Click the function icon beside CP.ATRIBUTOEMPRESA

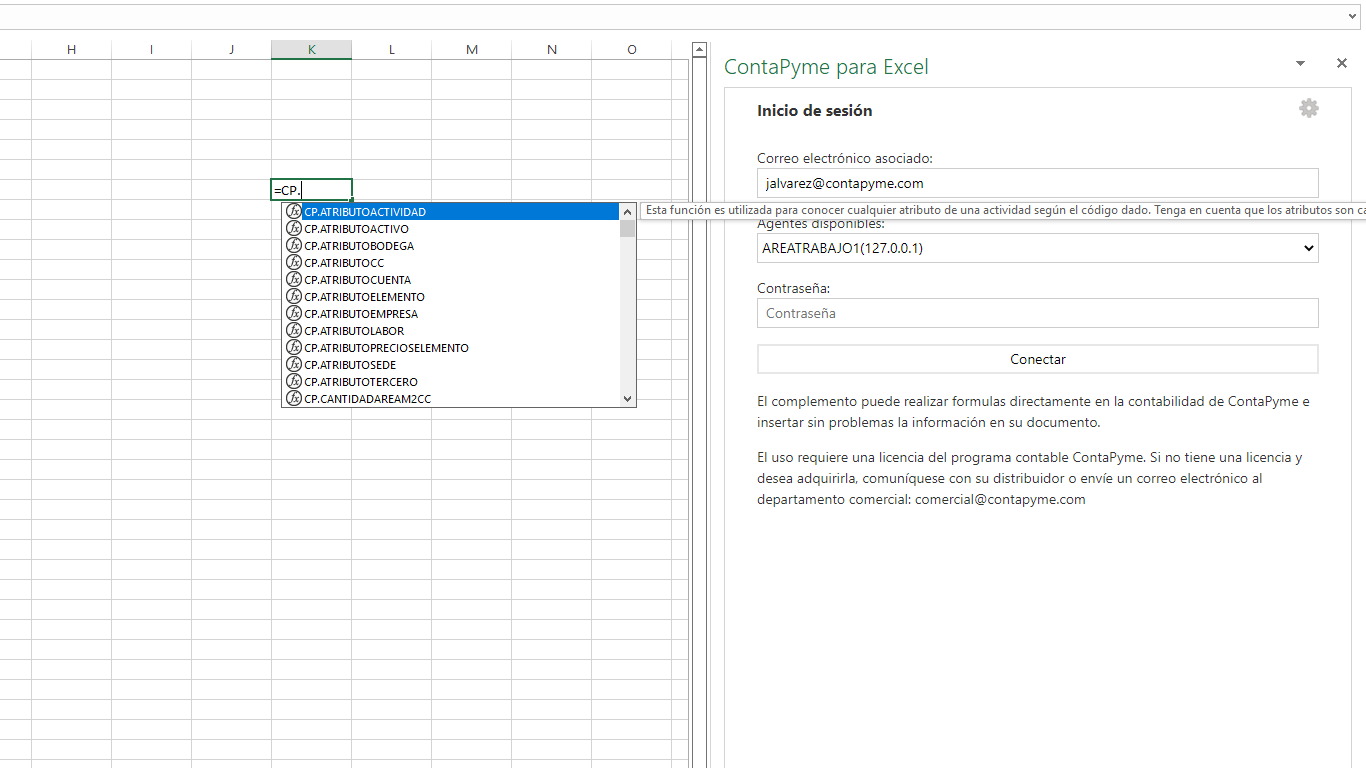coord(294,314)
